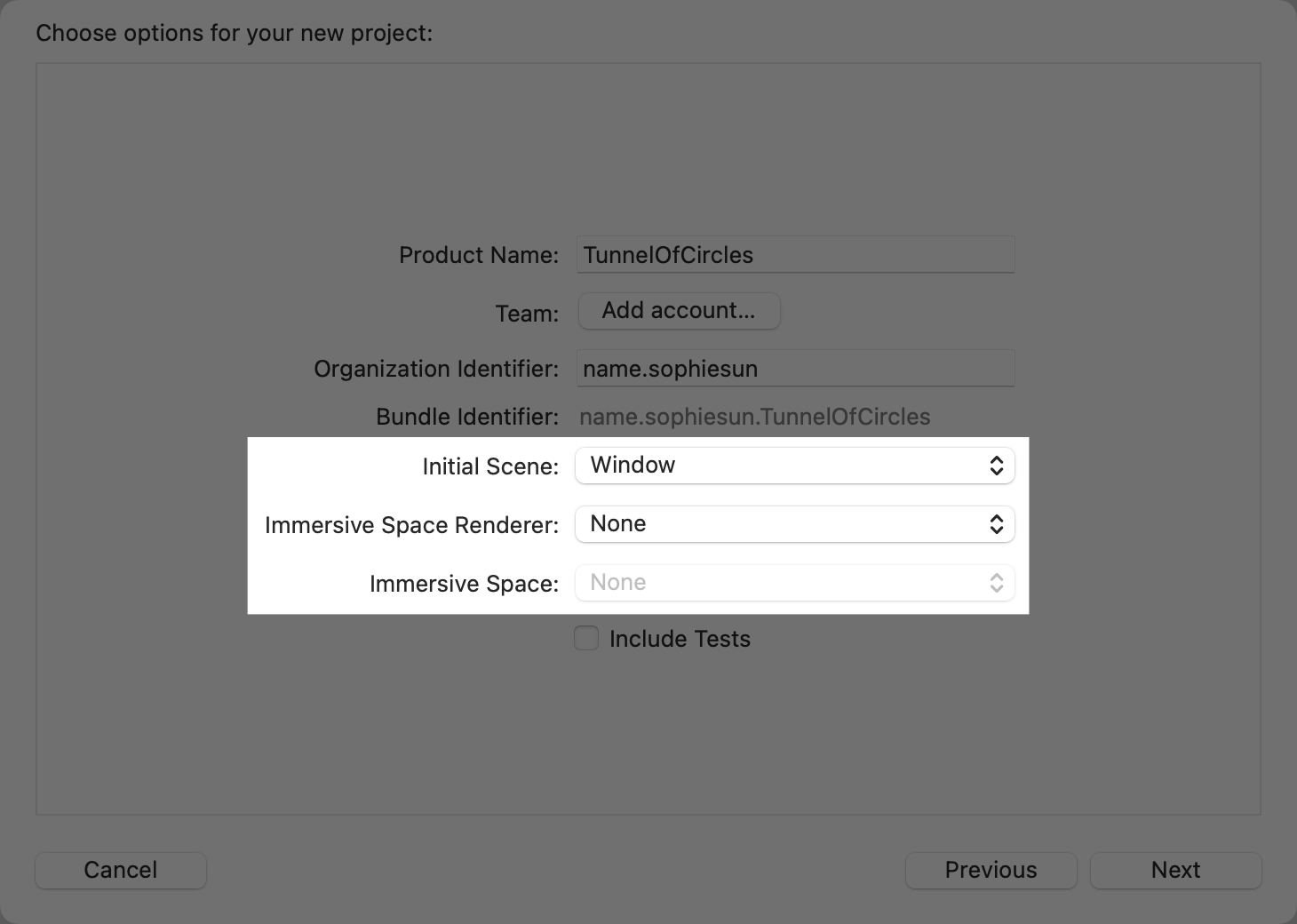
Task: Click Next to create the project
Action: point(1175,870)
